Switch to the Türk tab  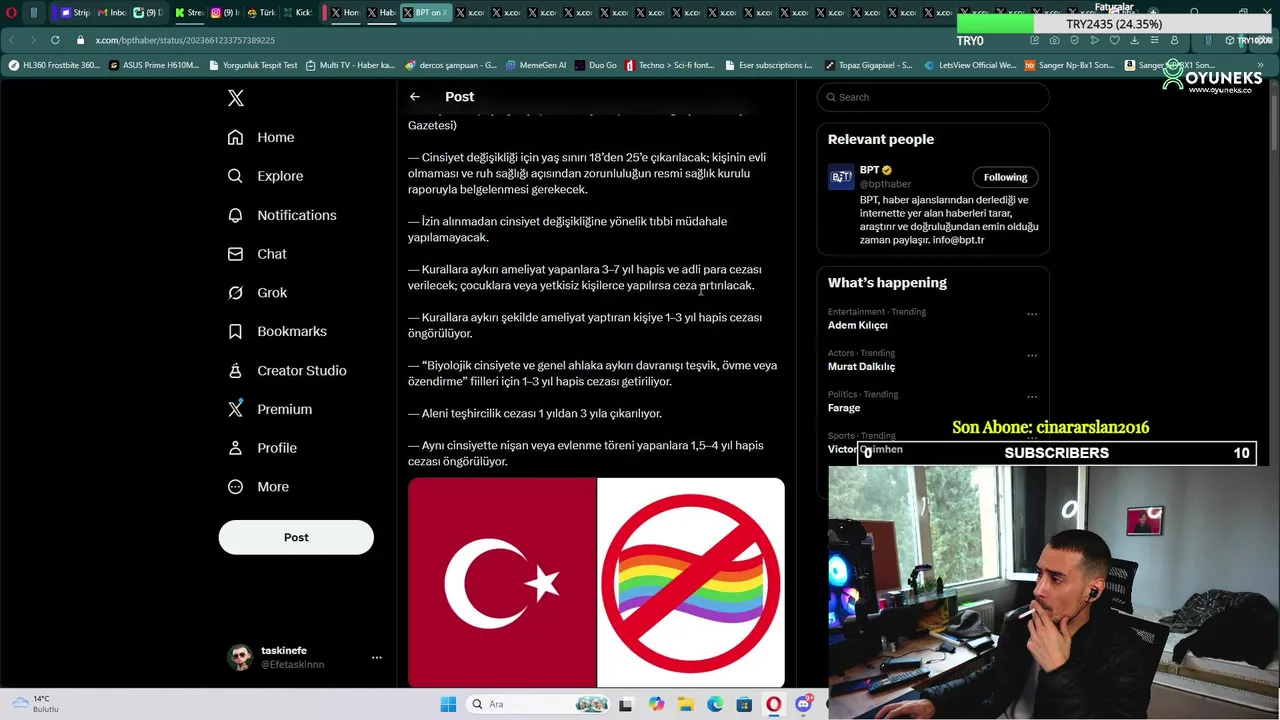point(263,13)
